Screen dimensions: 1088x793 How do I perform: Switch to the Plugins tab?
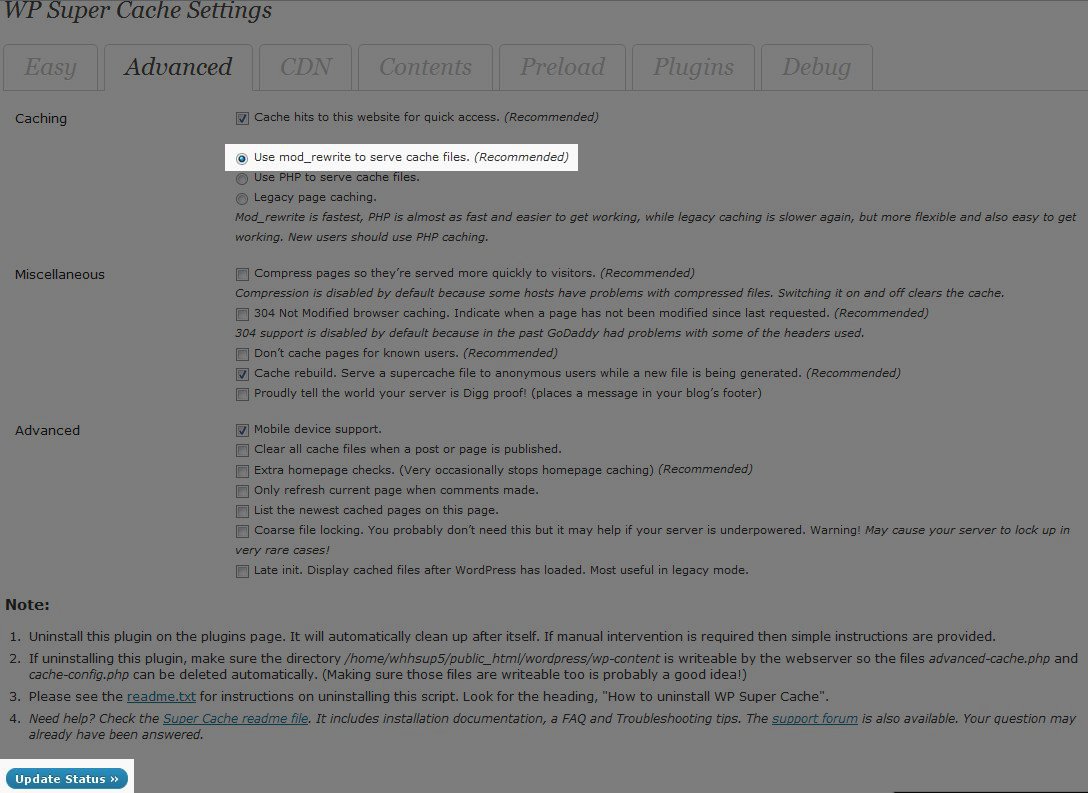click(x=693, y=68)
